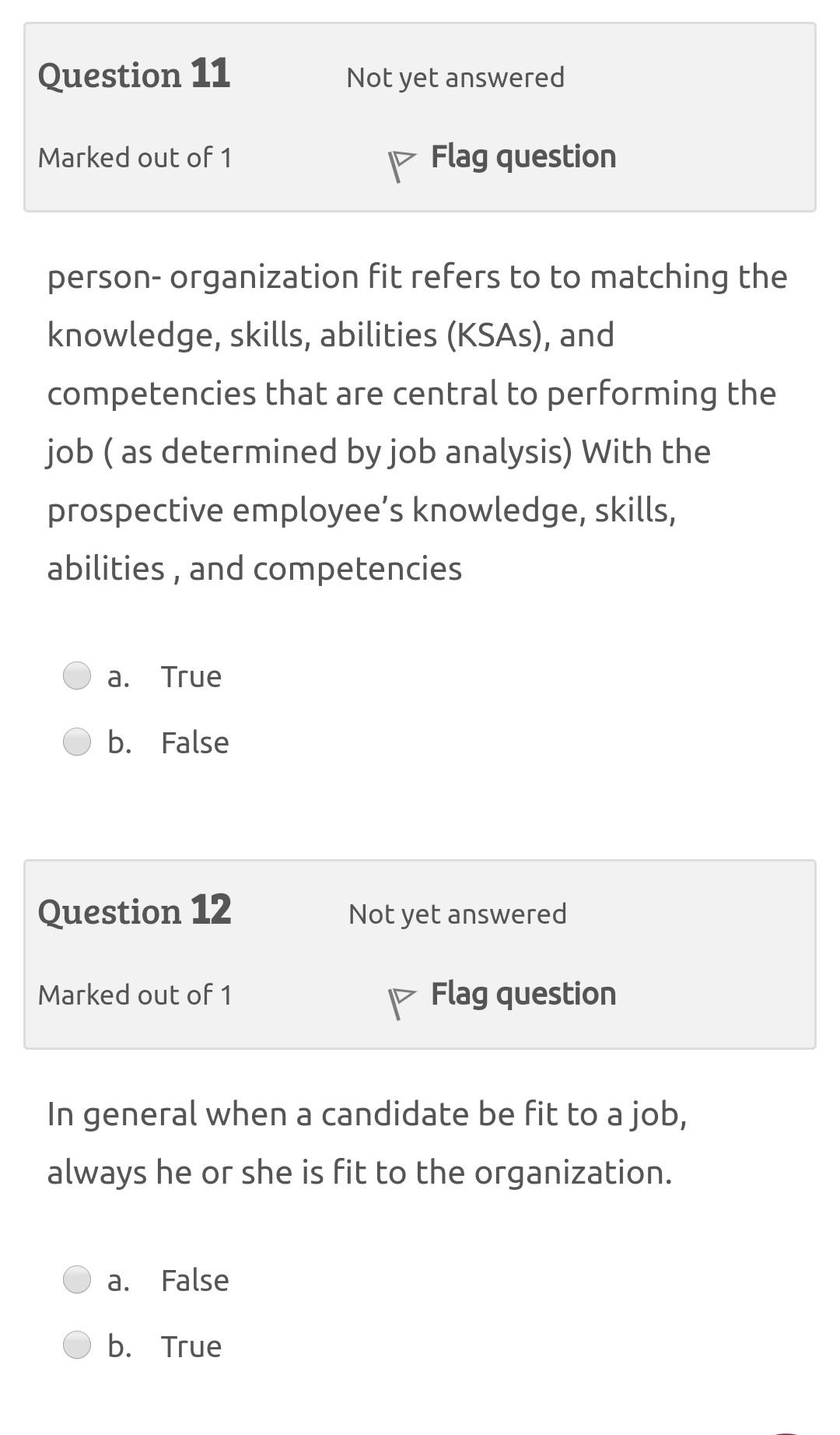The height and width of the screenshot is (1435, 840).
Task: Flag Question 11 for review
Action: [523, 155]
